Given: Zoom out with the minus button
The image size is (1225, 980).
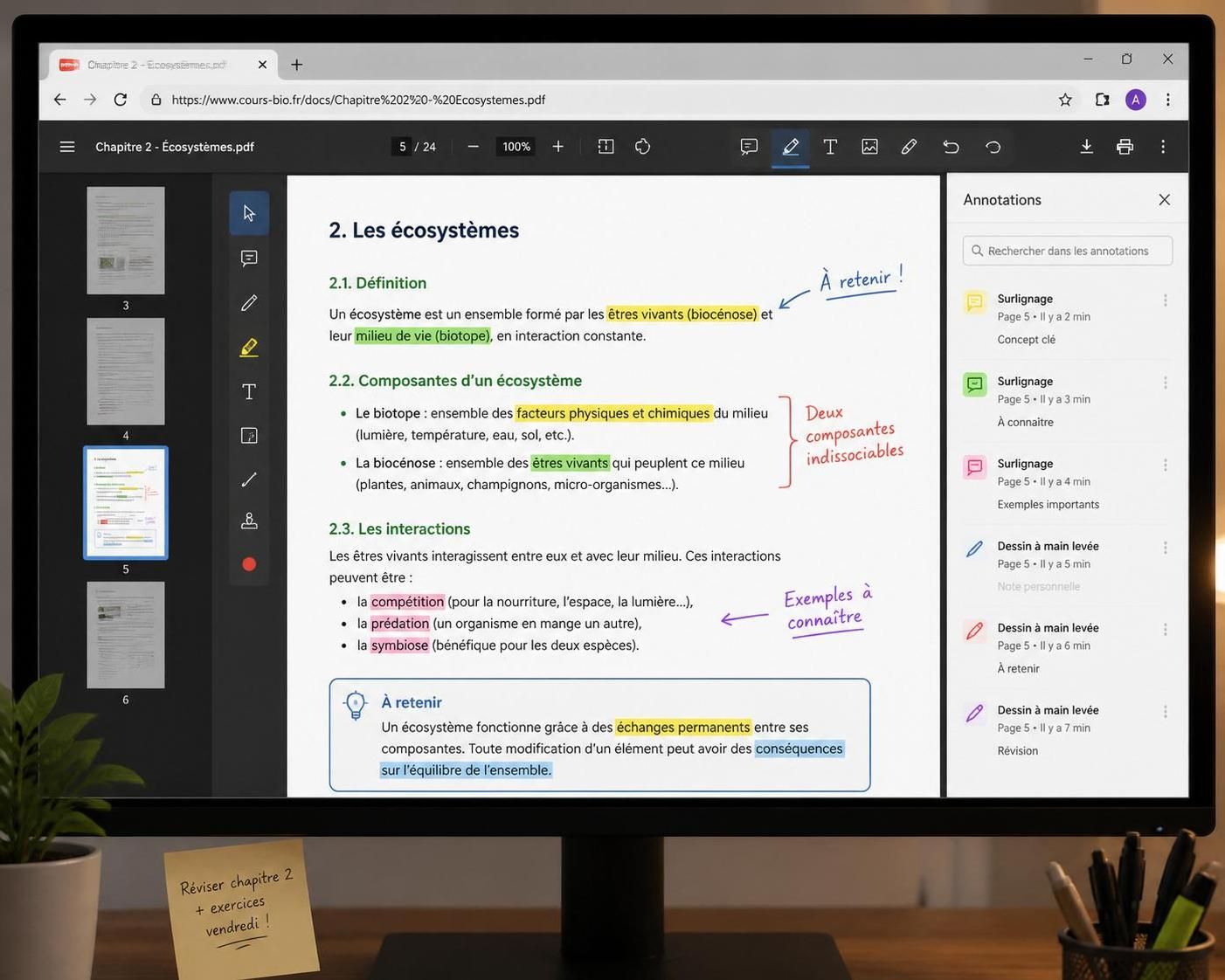Looking at the screenshot, I should click(x=473, y=147).
